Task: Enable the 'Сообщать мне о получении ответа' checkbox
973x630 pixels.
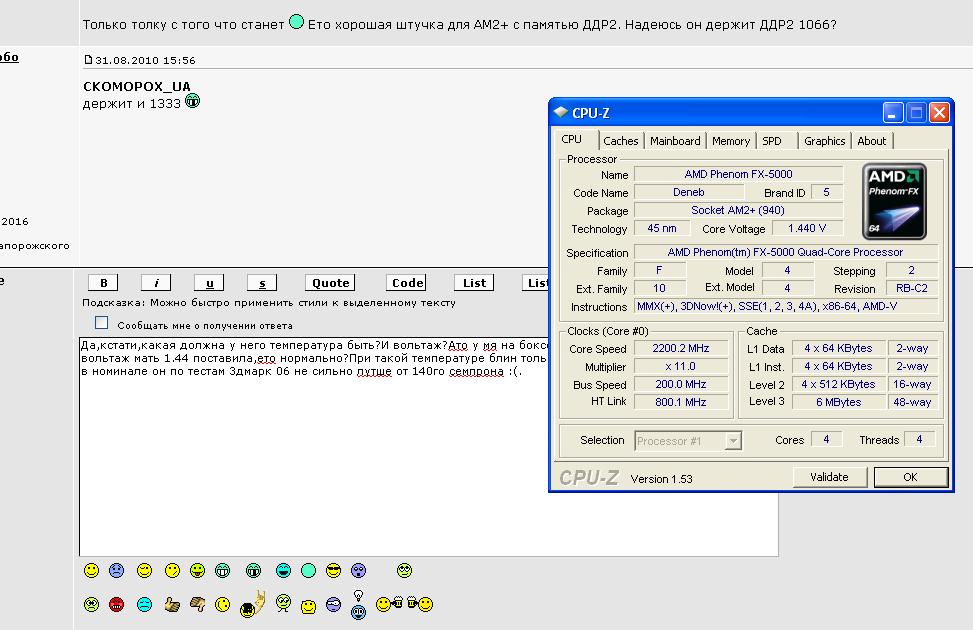Action: [x=101, y=323]
